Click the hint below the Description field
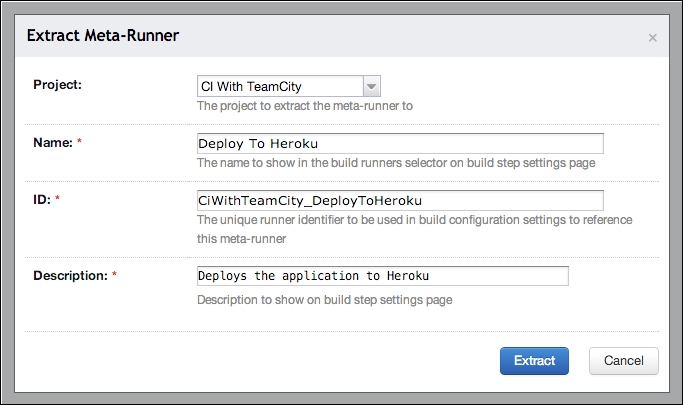The image size is (683, 405). 325,300
